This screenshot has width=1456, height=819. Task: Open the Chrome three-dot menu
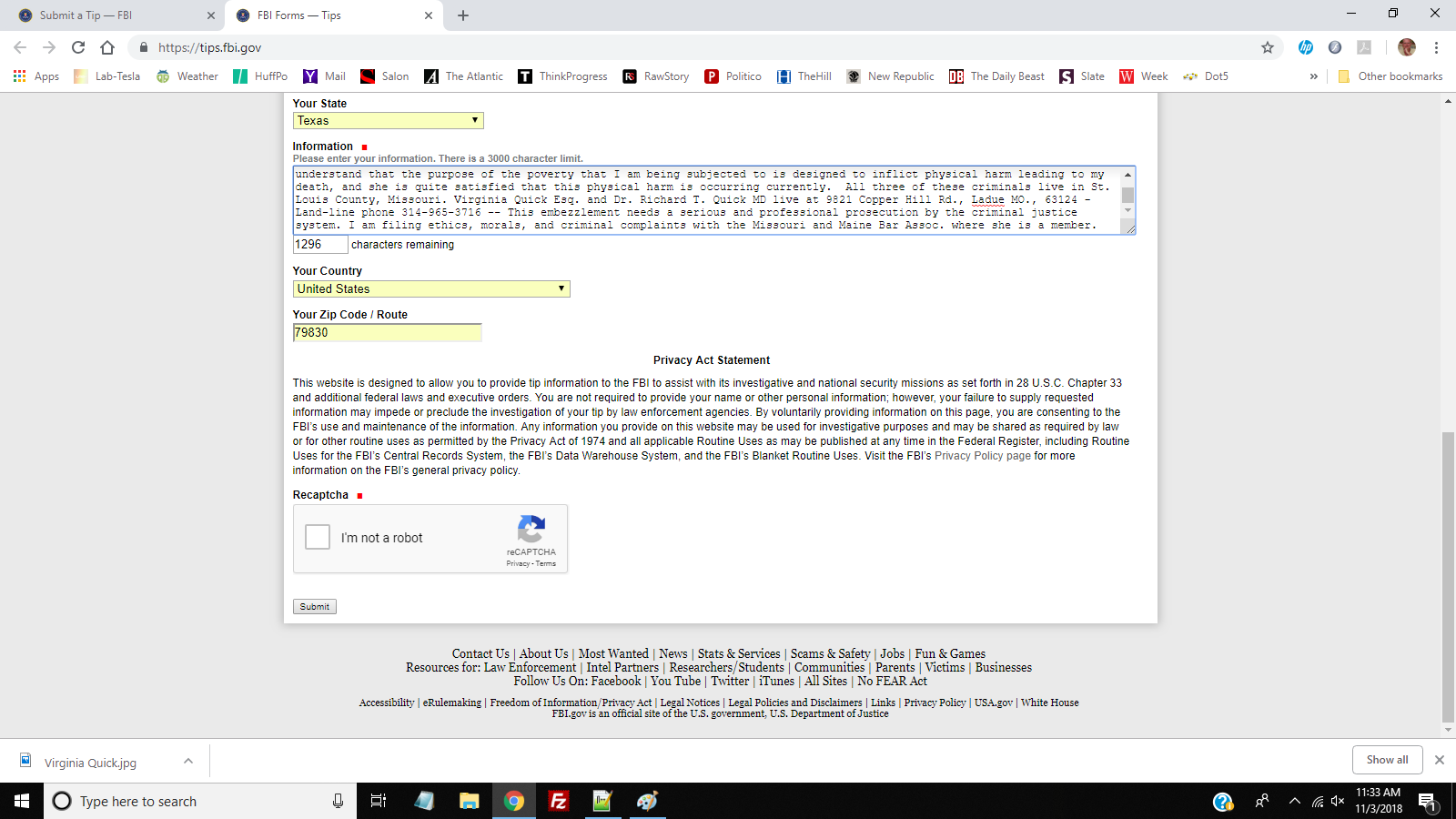1436,47
